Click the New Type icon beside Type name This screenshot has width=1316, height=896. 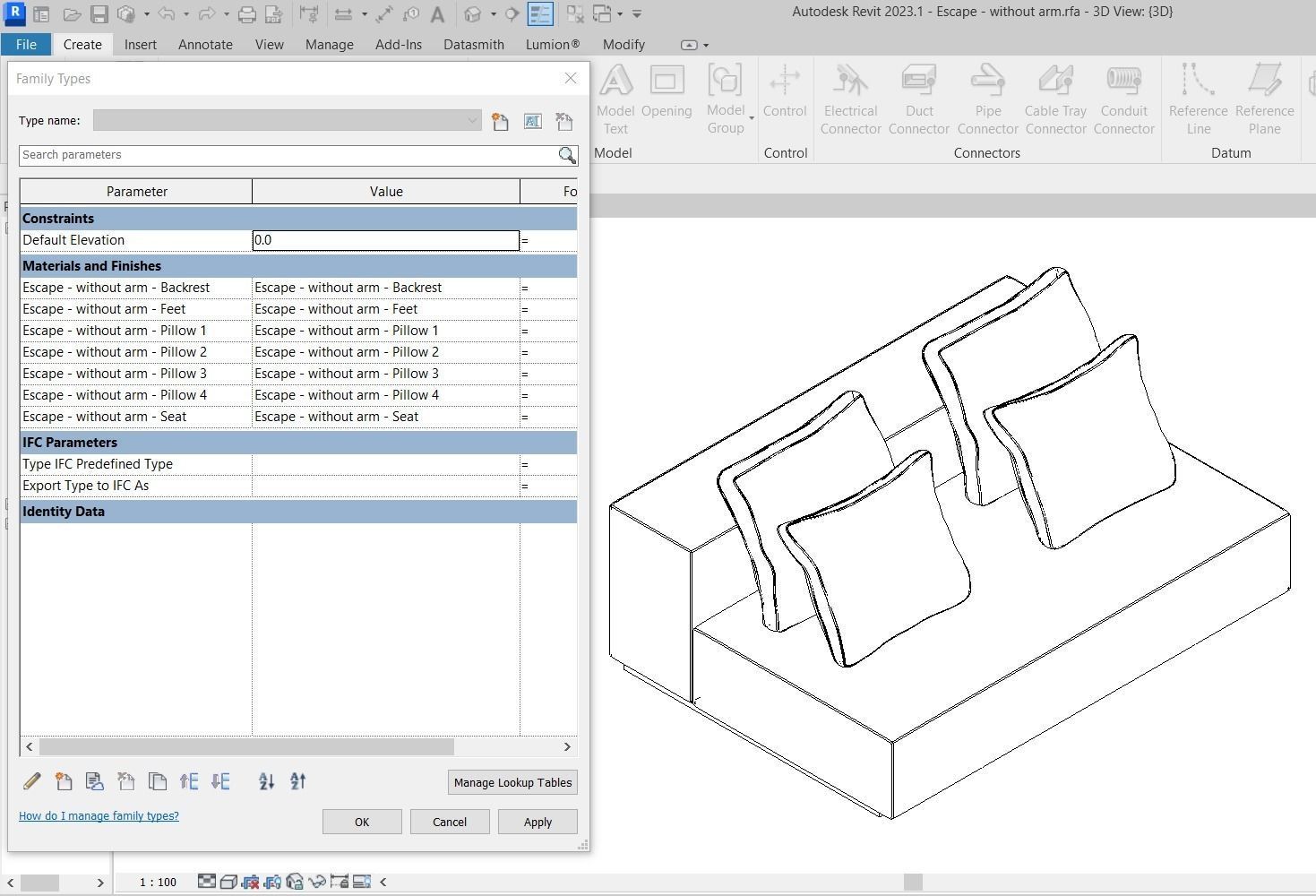[500, 121]
